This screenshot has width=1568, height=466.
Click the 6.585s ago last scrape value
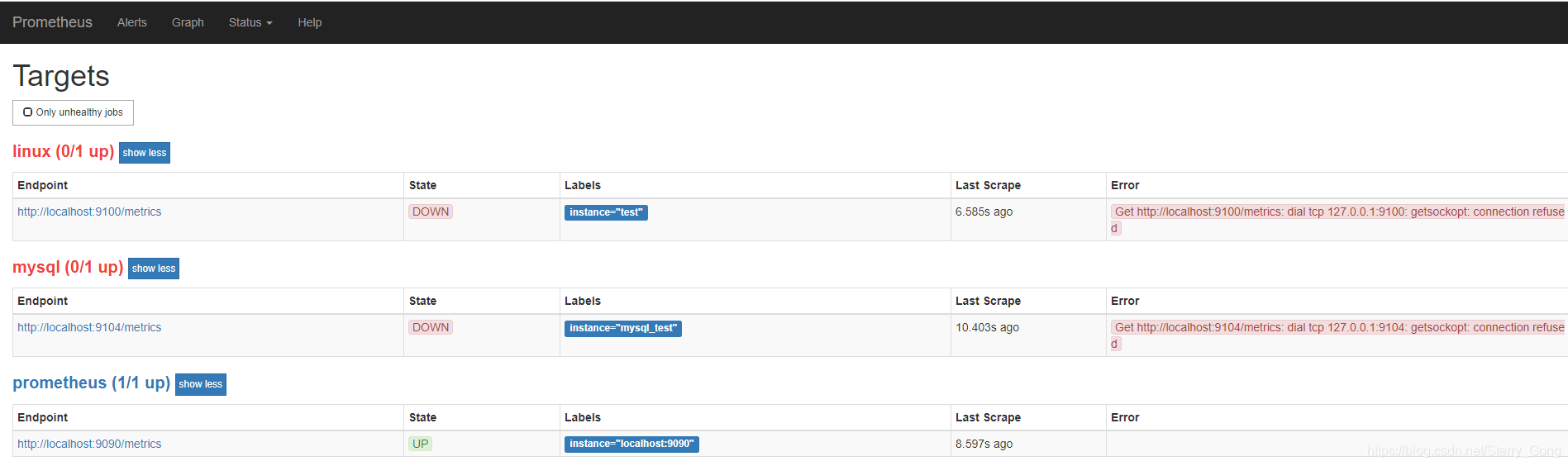point(984,212)
